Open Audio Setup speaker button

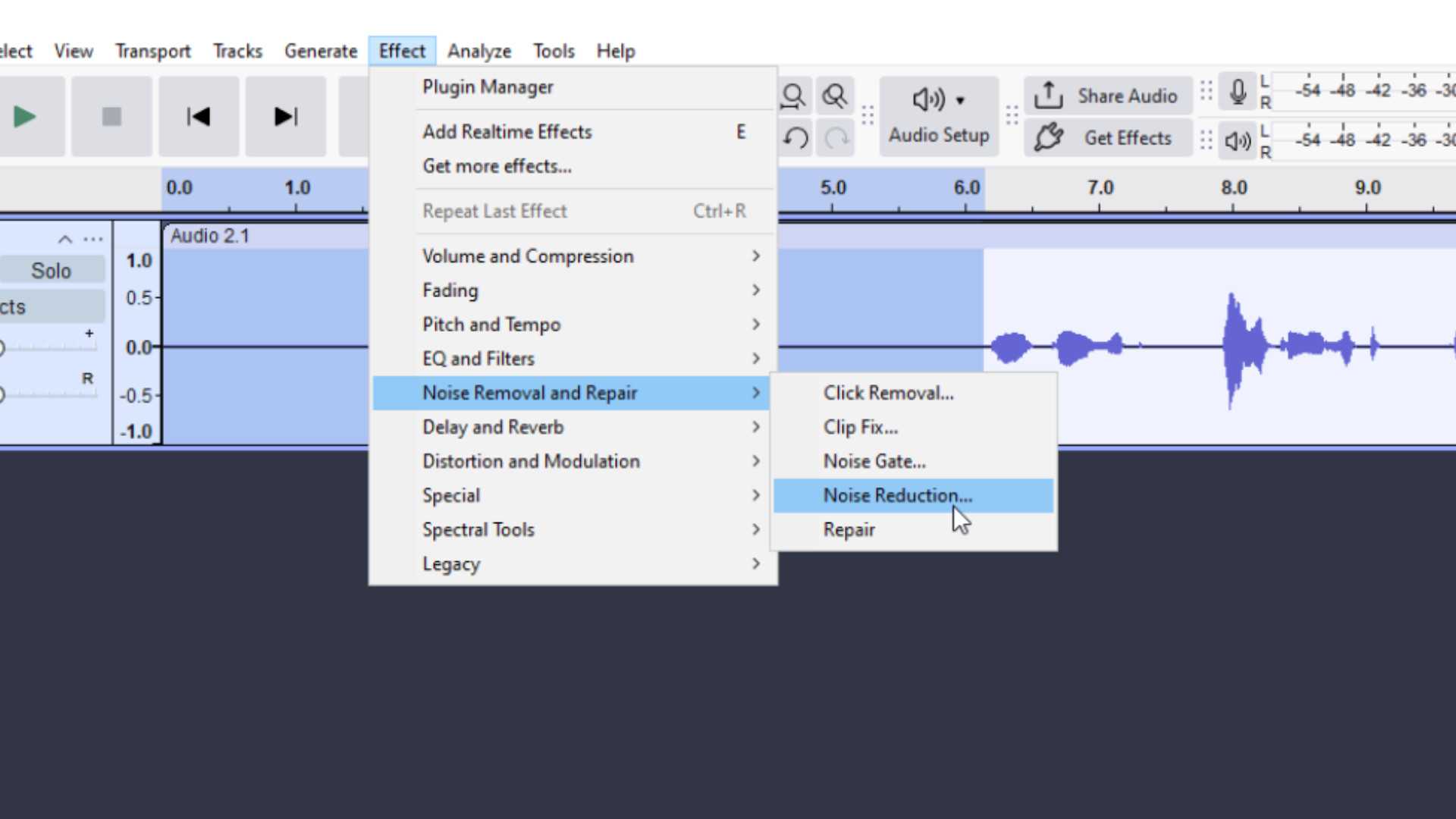pos(939,116)
